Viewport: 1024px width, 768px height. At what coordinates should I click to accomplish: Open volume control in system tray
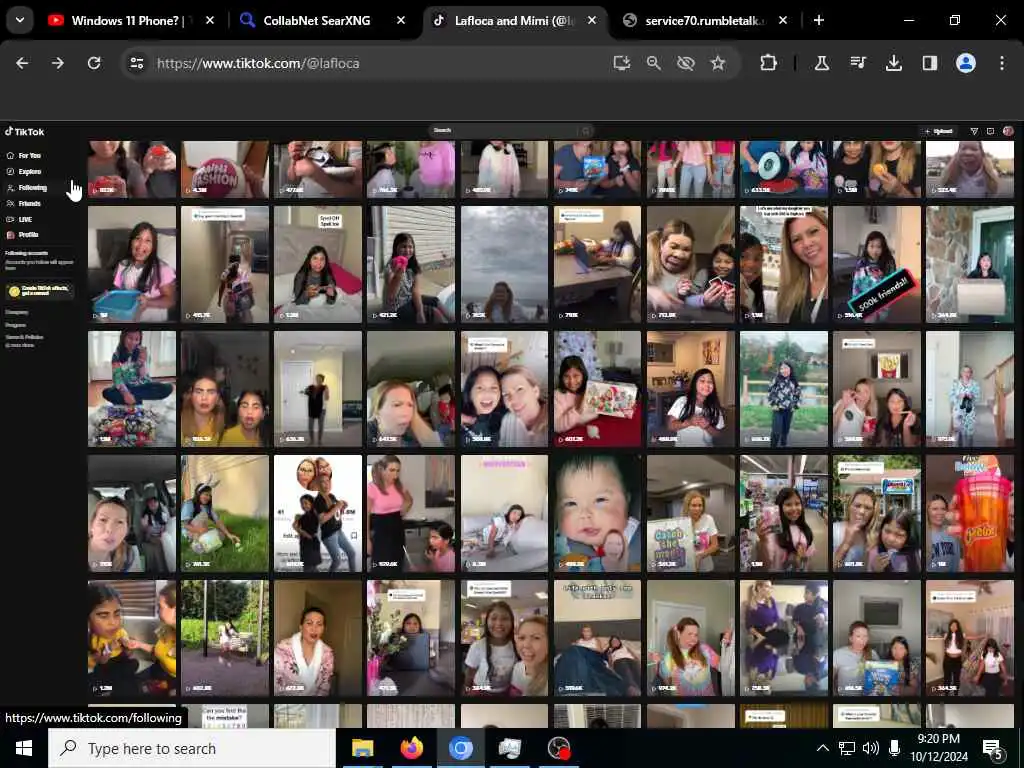[x=870, y=748]
